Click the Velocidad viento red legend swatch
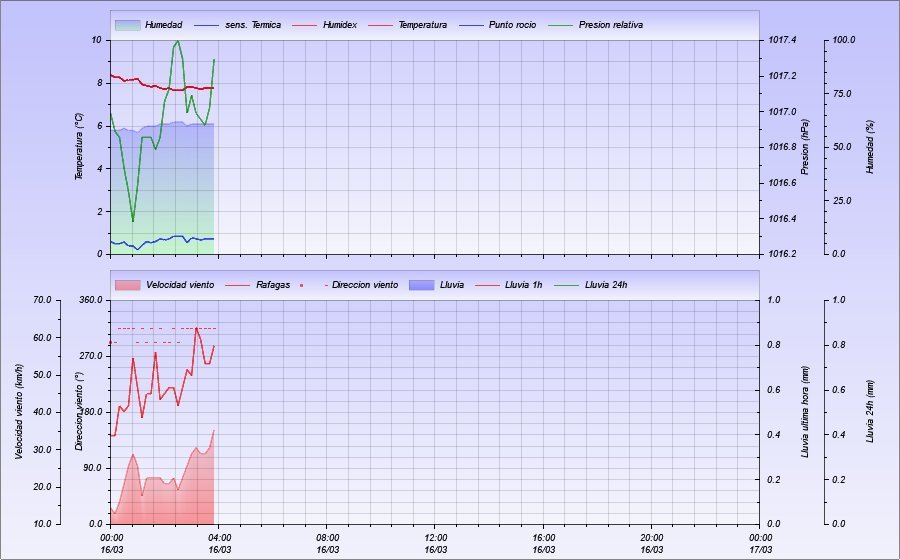 128,285
